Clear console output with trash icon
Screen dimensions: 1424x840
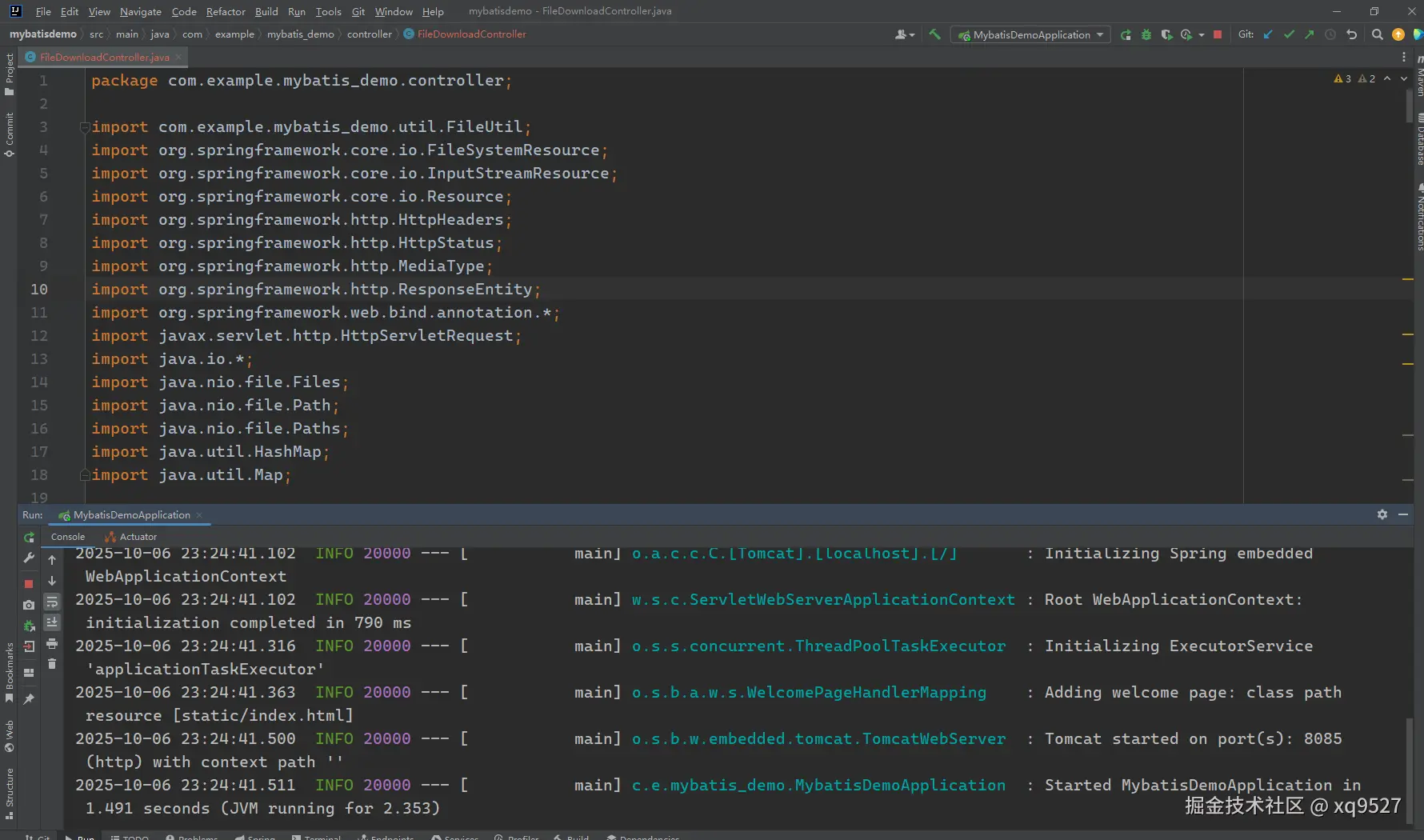pos(52,664)
